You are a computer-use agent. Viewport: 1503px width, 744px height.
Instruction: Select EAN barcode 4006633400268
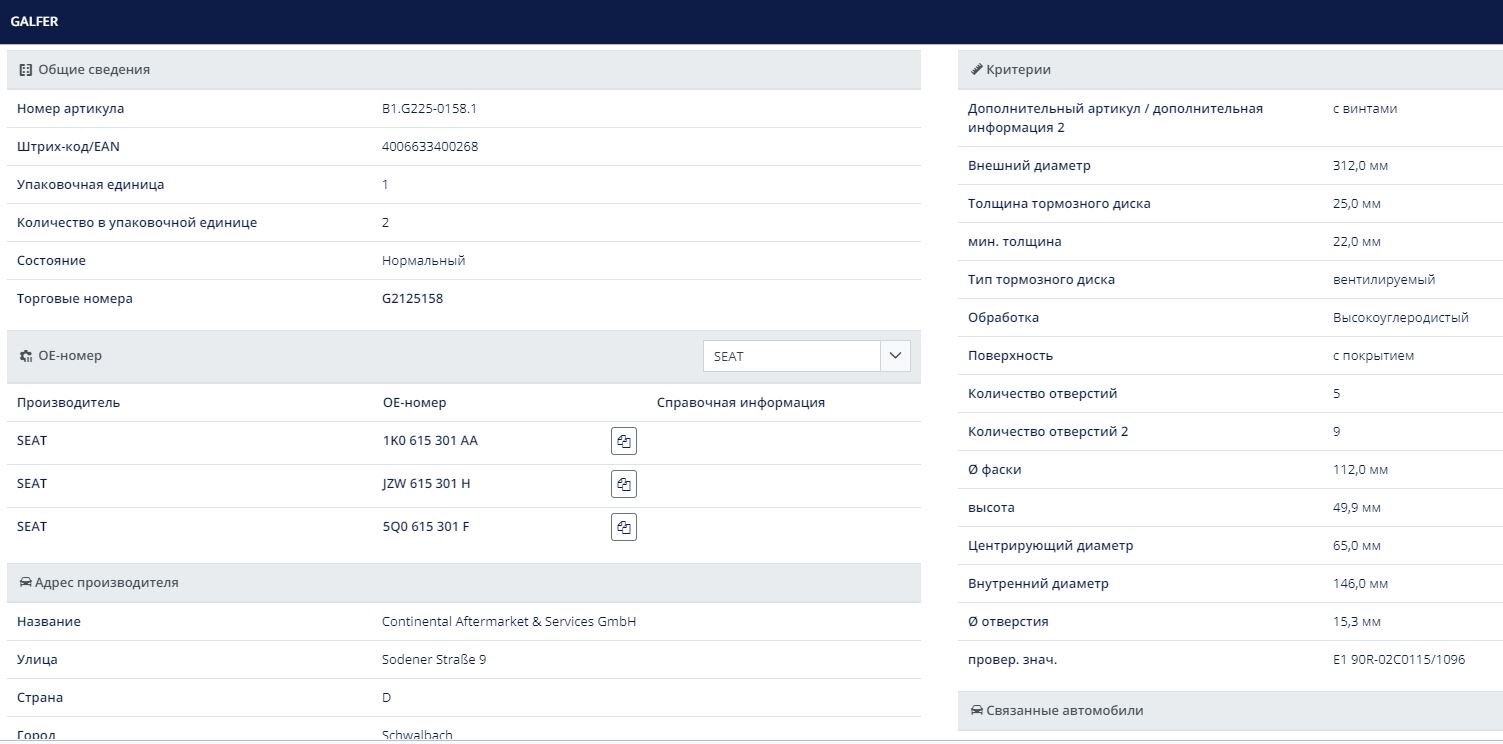point(430,146)
